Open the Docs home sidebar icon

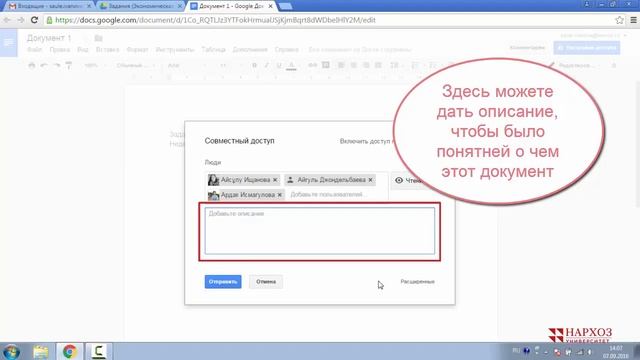9,42
